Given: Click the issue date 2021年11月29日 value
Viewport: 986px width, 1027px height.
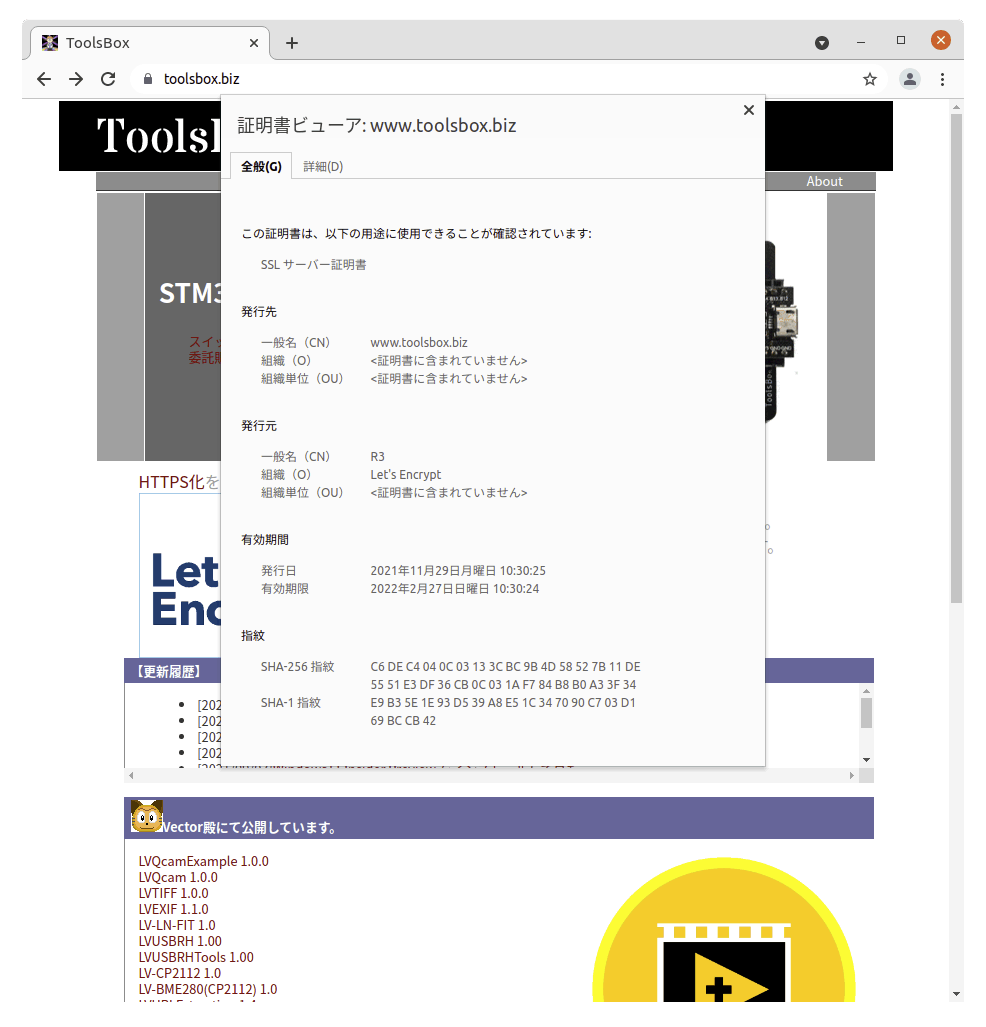Looking at the screenshot, I should point(458,571).
